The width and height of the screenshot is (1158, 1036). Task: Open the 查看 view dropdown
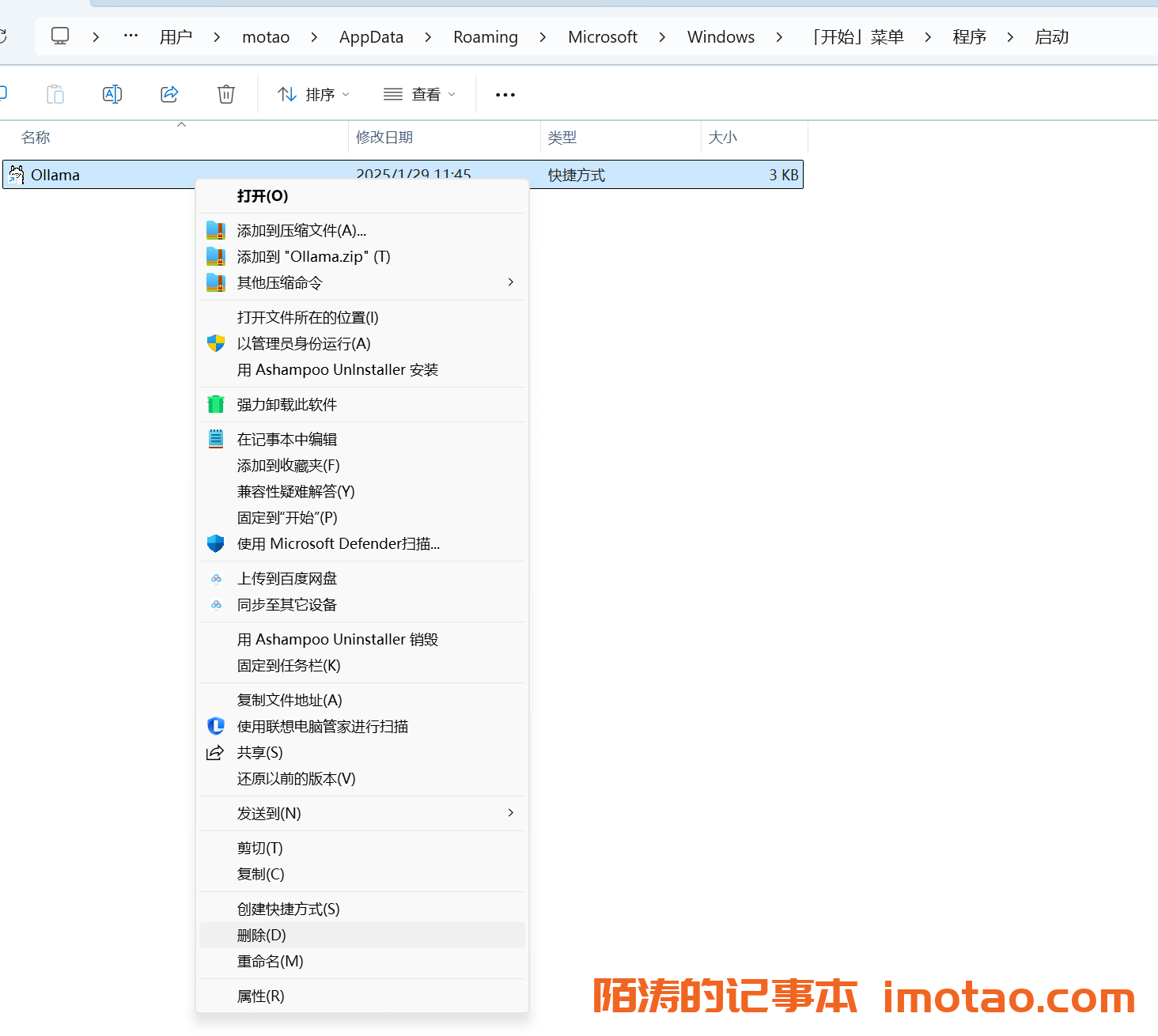[x=419, y=94]
